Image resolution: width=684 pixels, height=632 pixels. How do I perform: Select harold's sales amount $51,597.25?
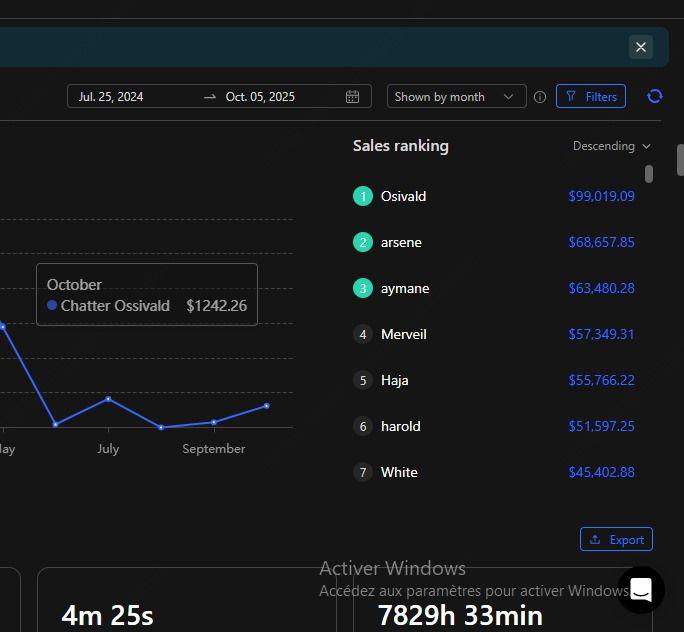[x=601, y=426]
